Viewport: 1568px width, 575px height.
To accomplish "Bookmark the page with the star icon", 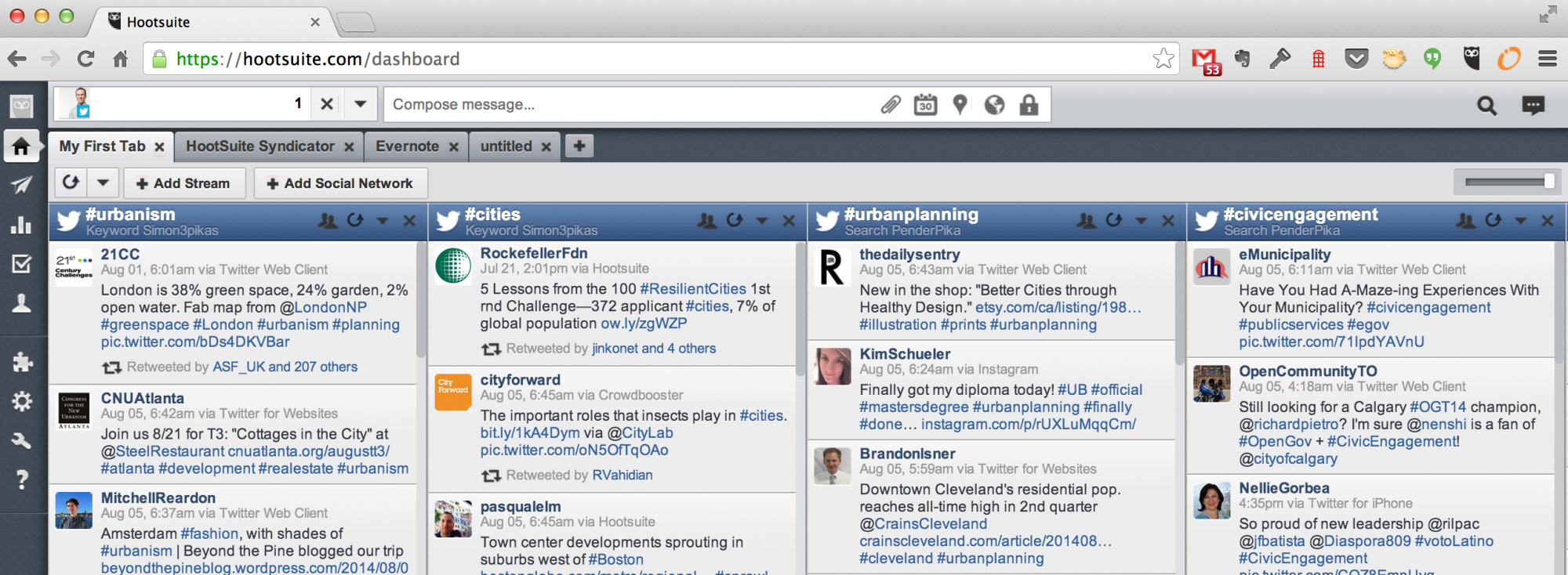I will pos(1163,59).
